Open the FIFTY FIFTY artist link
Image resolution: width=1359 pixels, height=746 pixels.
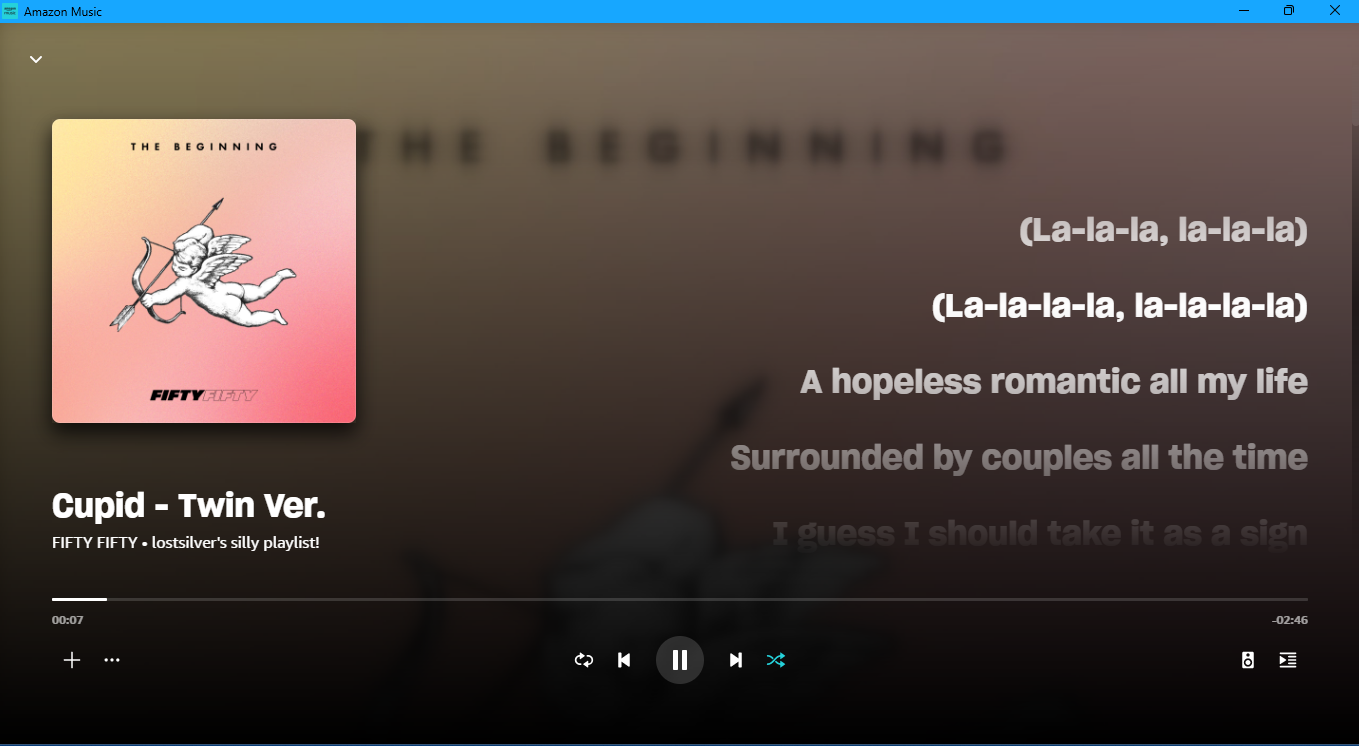(x=95, y=543)
